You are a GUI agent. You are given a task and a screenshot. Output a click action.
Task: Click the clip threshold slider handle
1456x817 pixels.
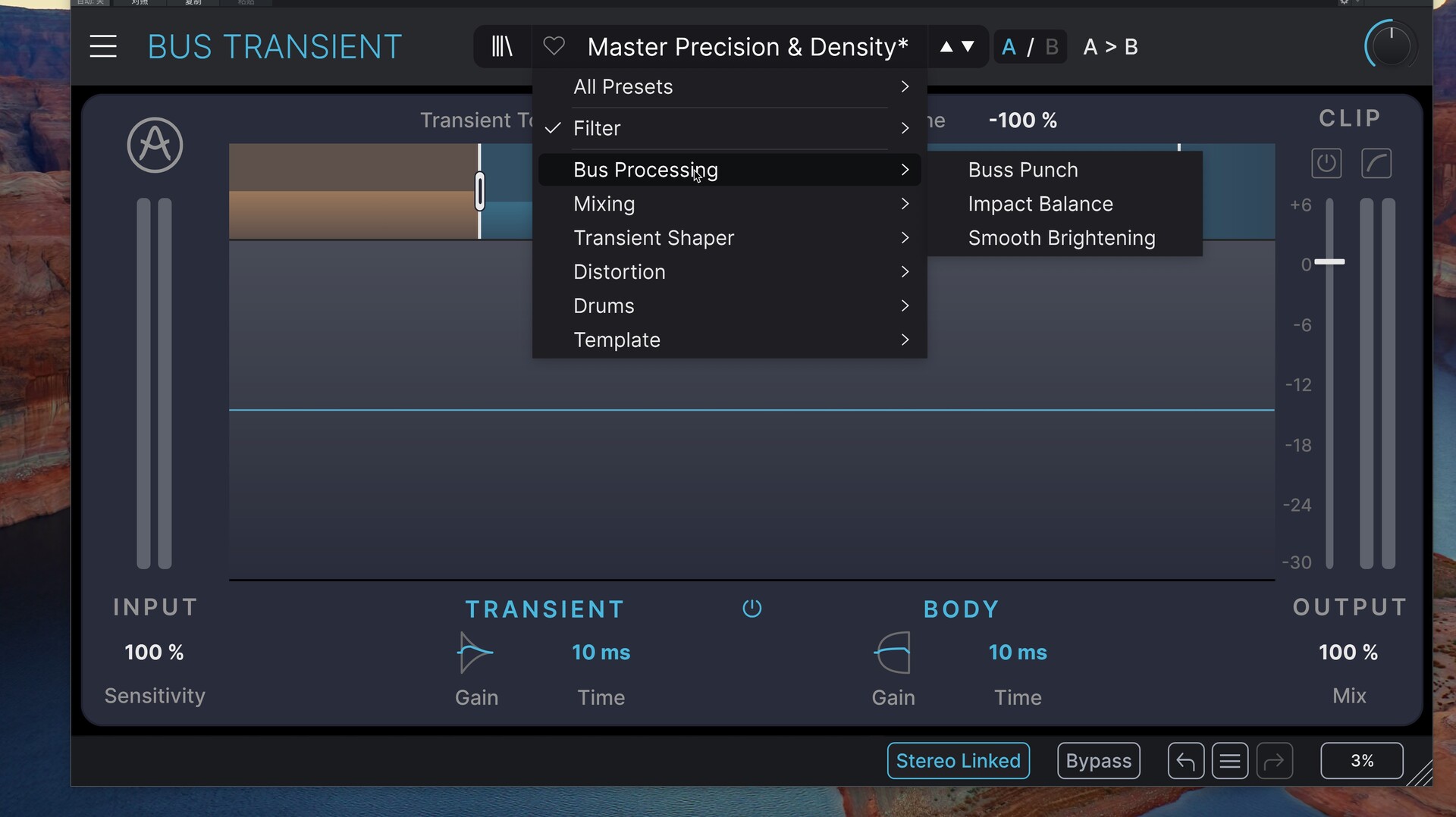[1329, 262]
